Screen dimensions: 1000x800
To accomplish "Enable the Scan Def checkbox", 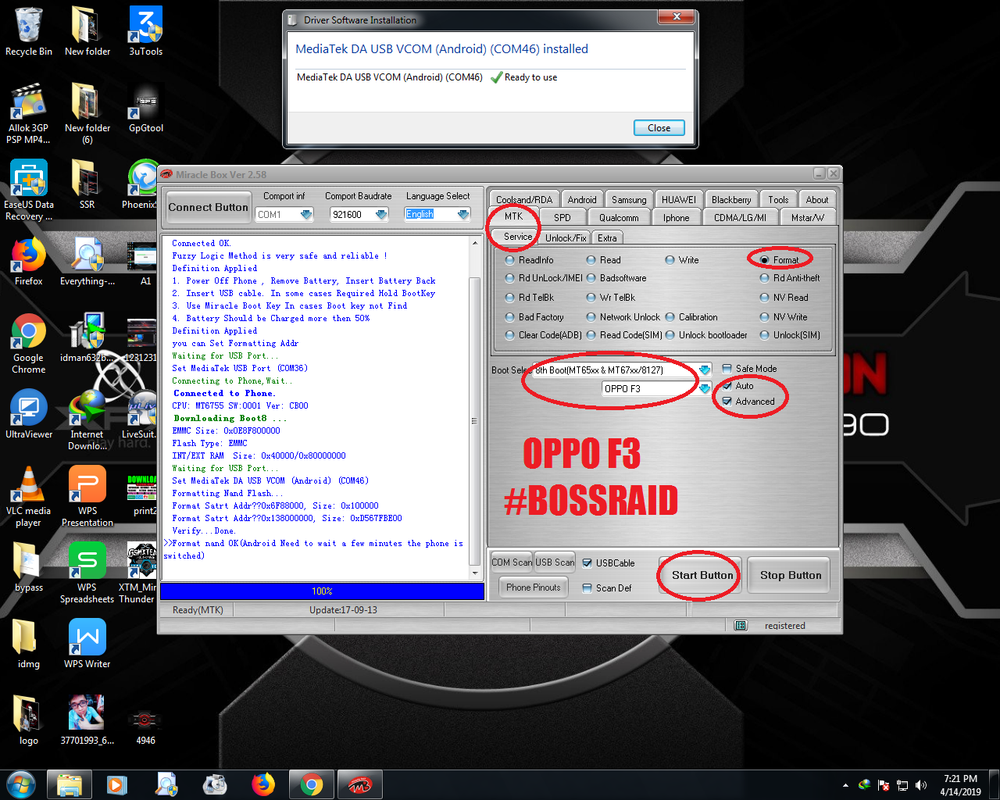I will pyautogui.click(x=607, y=588).
